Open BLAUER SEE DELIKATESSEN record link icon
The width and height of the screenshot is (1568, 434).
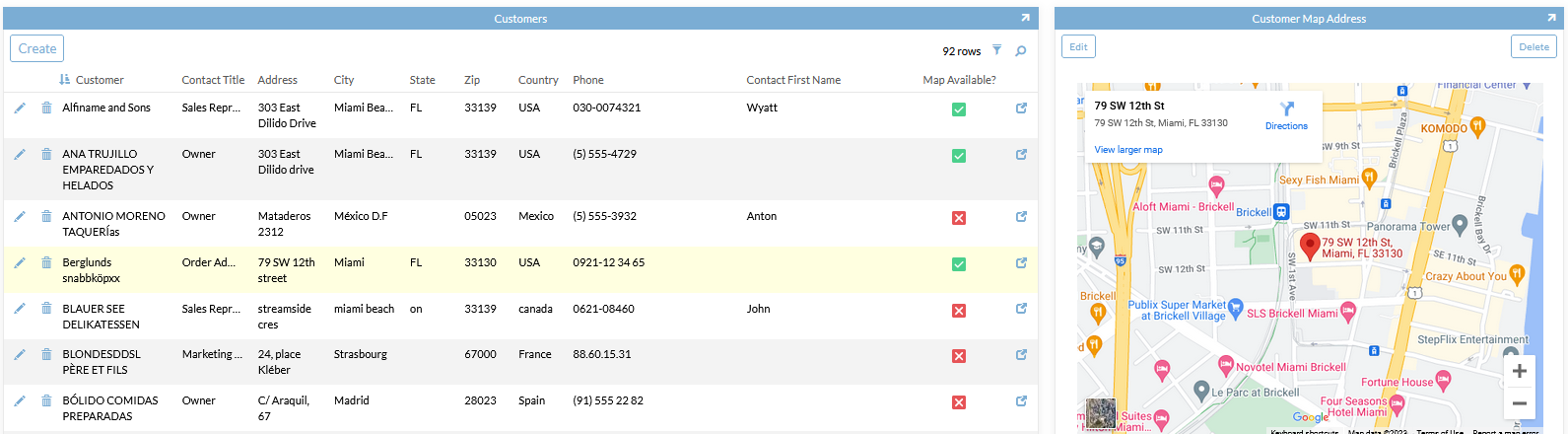click(x=1021, y=309)
